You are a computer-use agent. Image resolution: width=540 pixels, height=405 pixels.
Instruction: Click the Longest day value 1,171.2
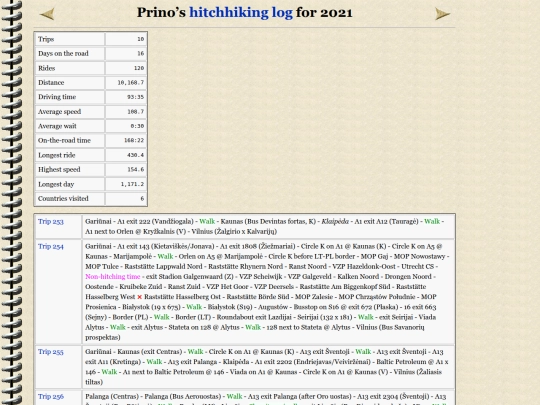132,184
